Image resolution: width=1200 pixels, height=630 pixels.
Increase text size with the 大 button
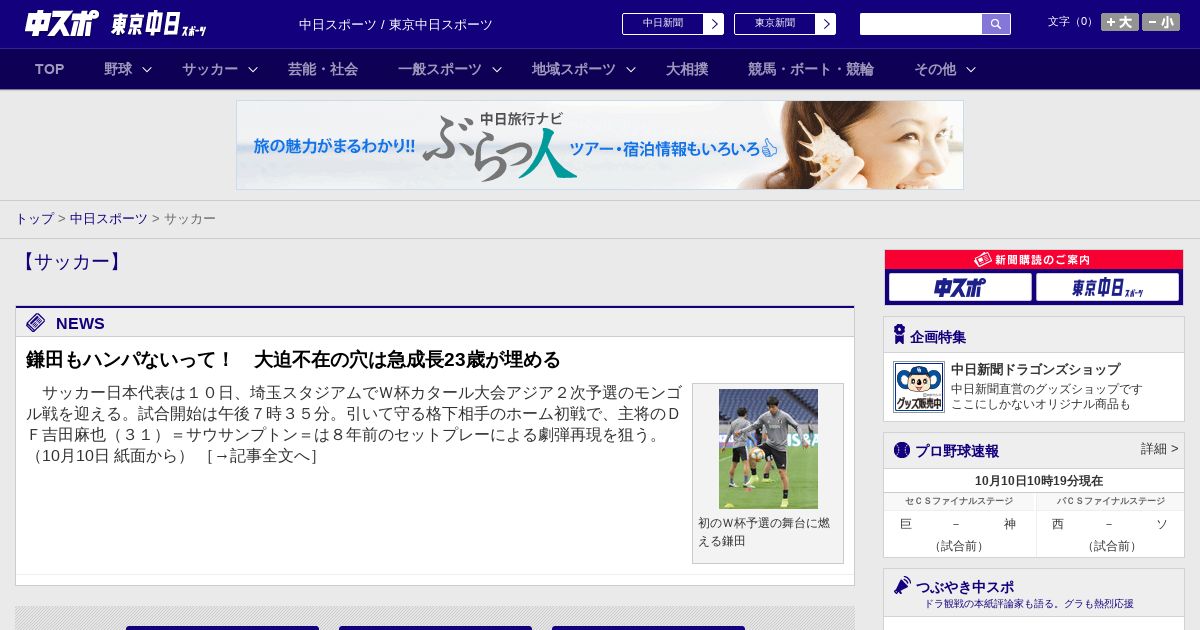pyautogui.click(x=1119, y=22)
